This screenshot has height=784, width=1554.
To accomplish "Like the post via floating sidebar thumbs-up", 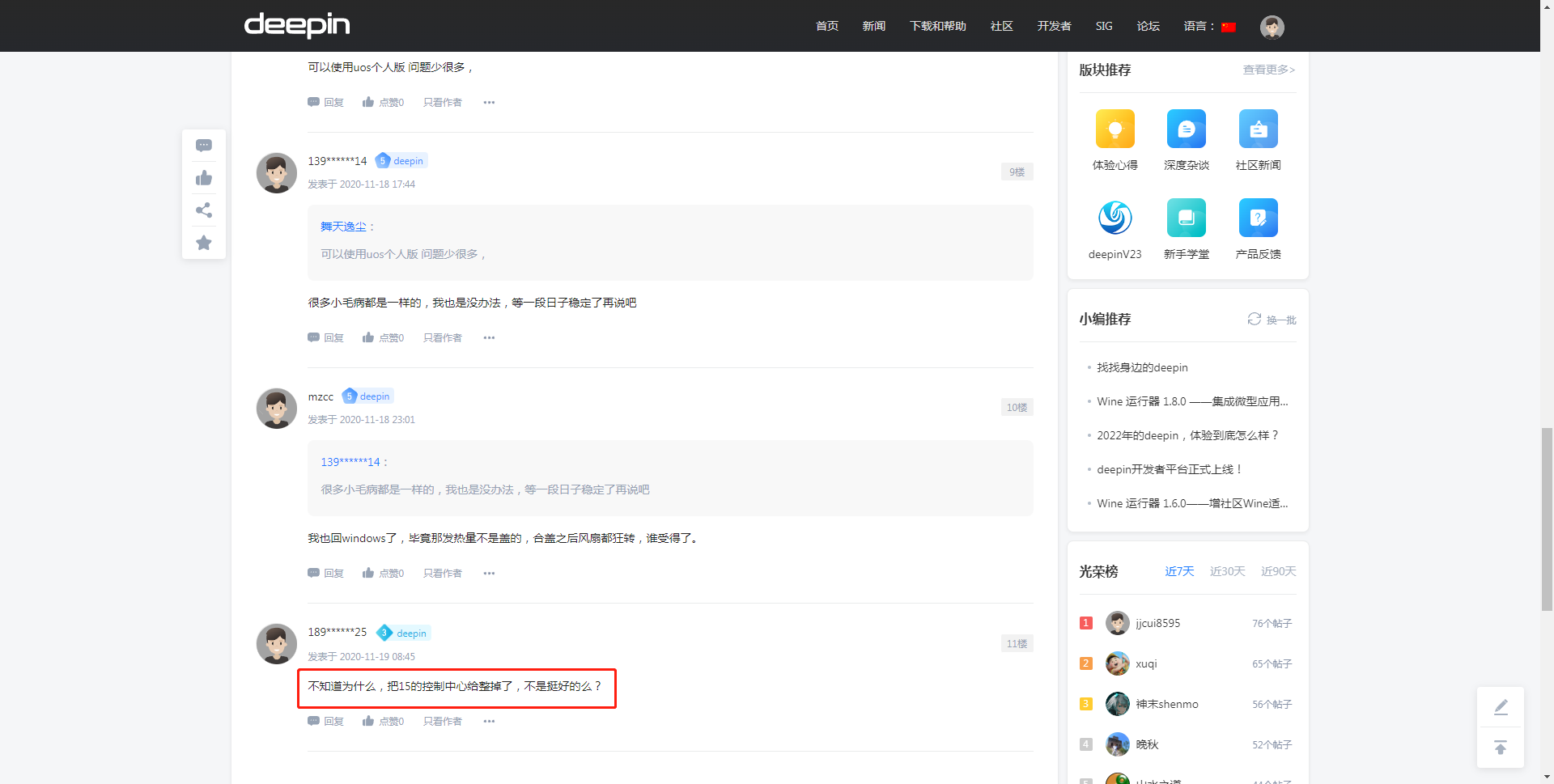I will [204, 178].
